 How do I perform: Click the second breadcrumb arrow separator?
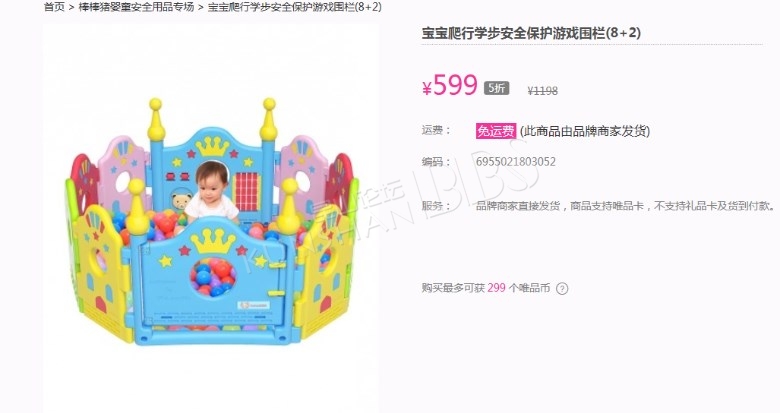click(x=200, y=7)
